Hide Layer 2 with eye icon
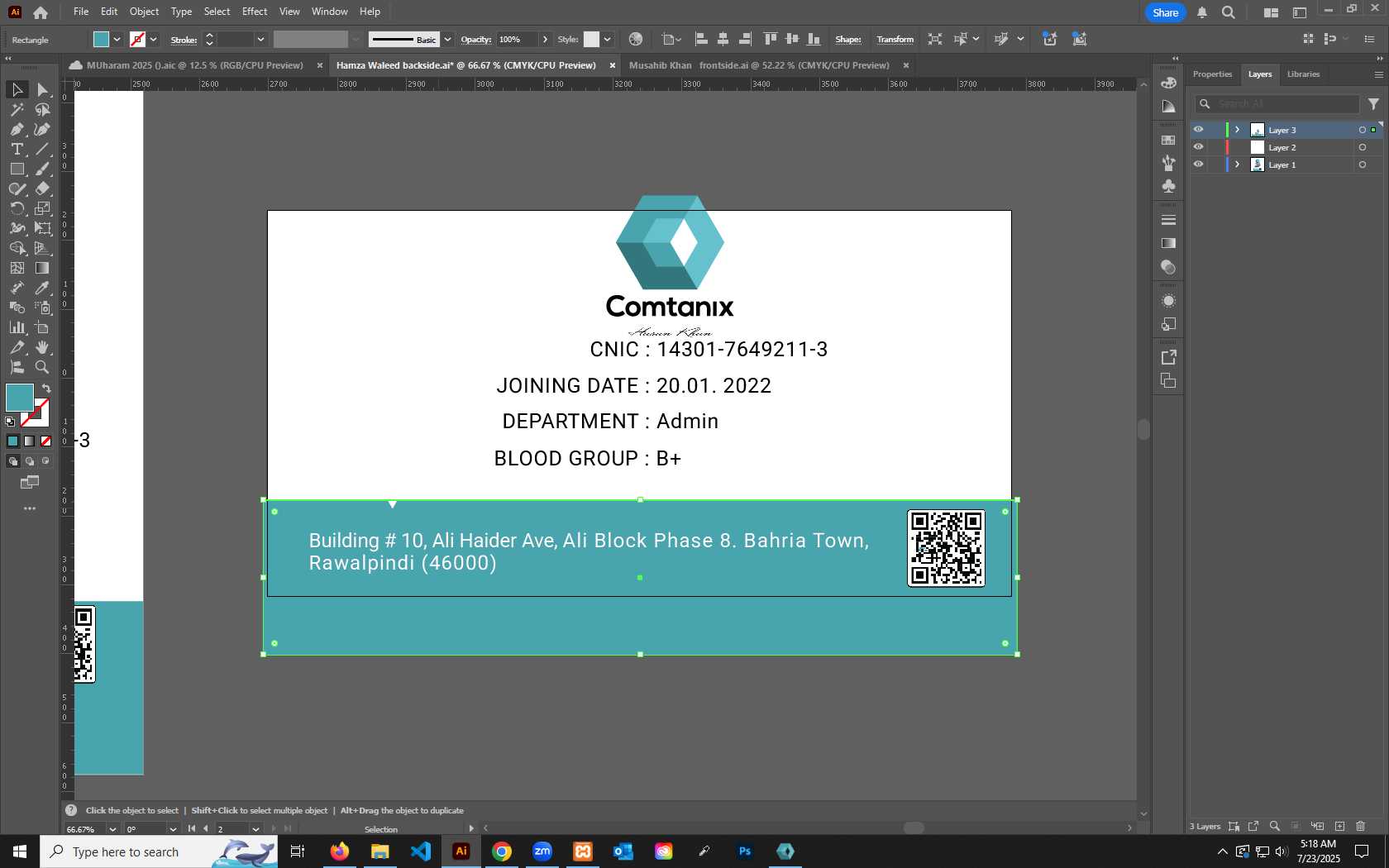 pos(1198,147)
